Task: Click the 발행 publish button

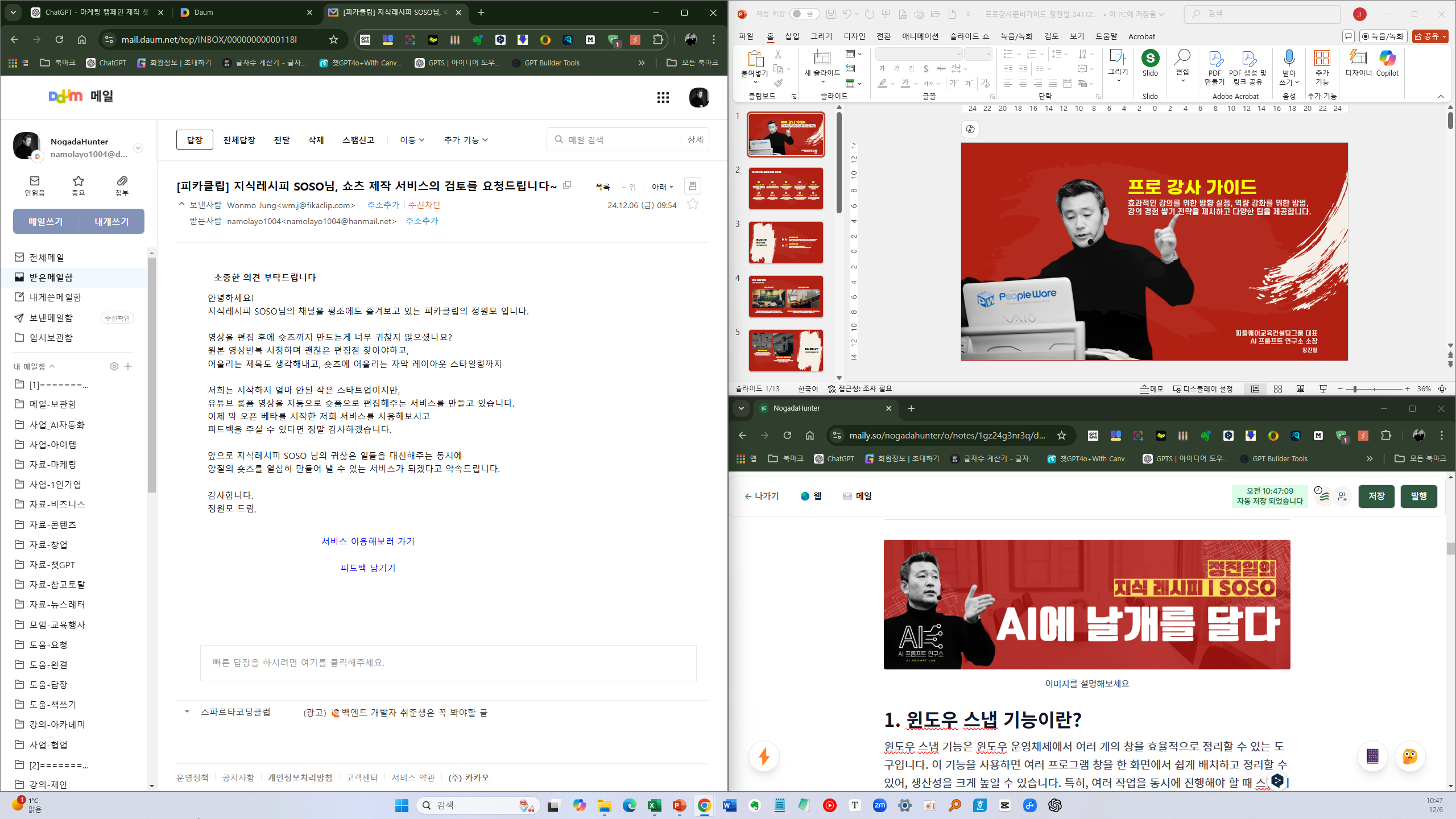Action: click(1418, 496)
